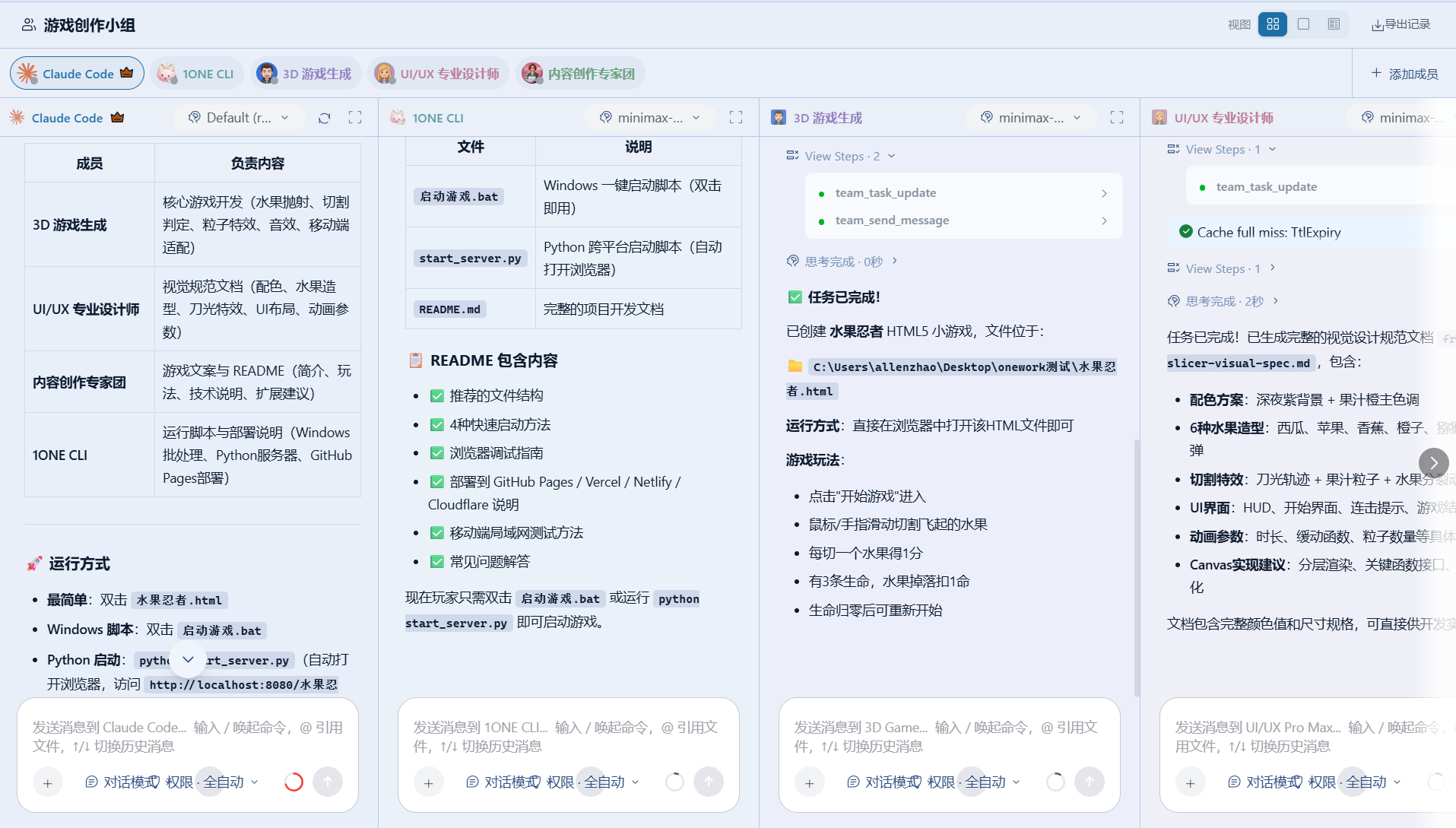
Task: Expand the team_send_message step row
Action: 963,220
